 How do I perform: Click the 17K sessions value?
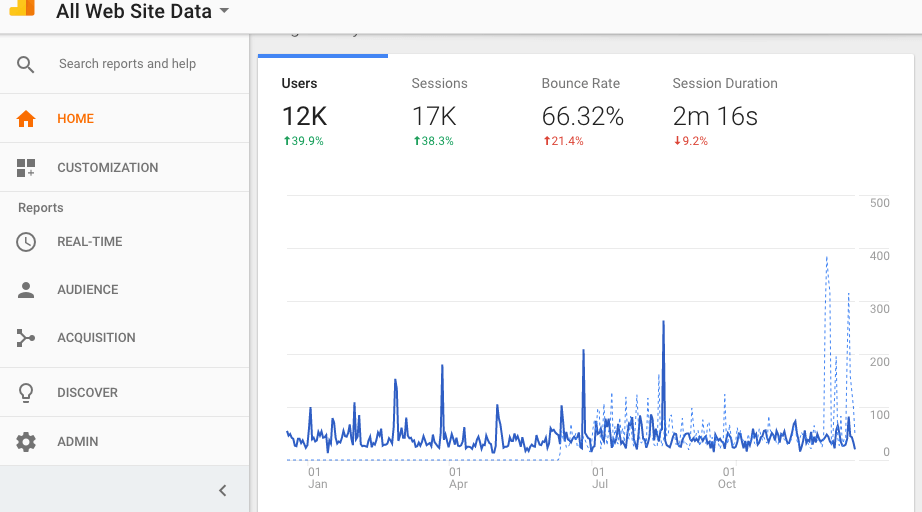tap(434, 116)
